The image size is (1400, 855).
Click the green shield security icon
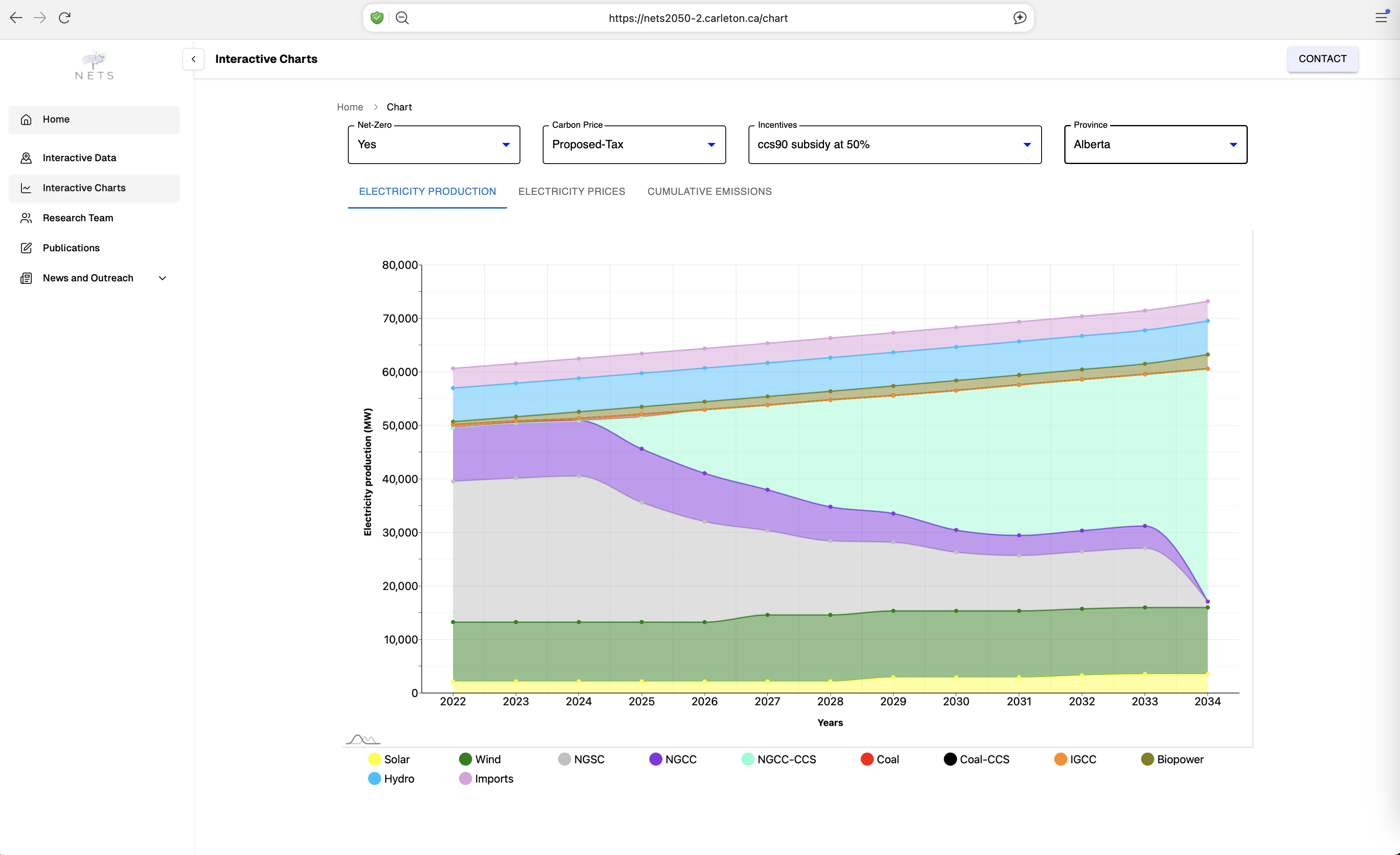[377, 17]
